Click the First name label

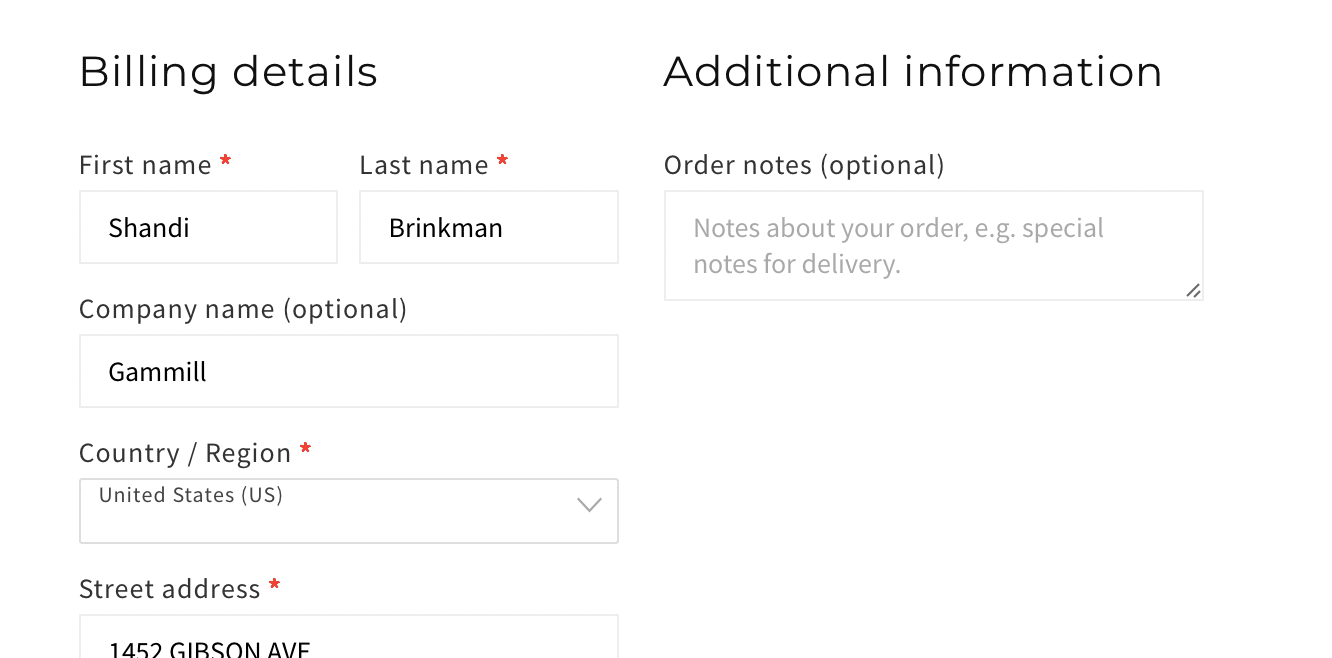(x=145, y=165)
